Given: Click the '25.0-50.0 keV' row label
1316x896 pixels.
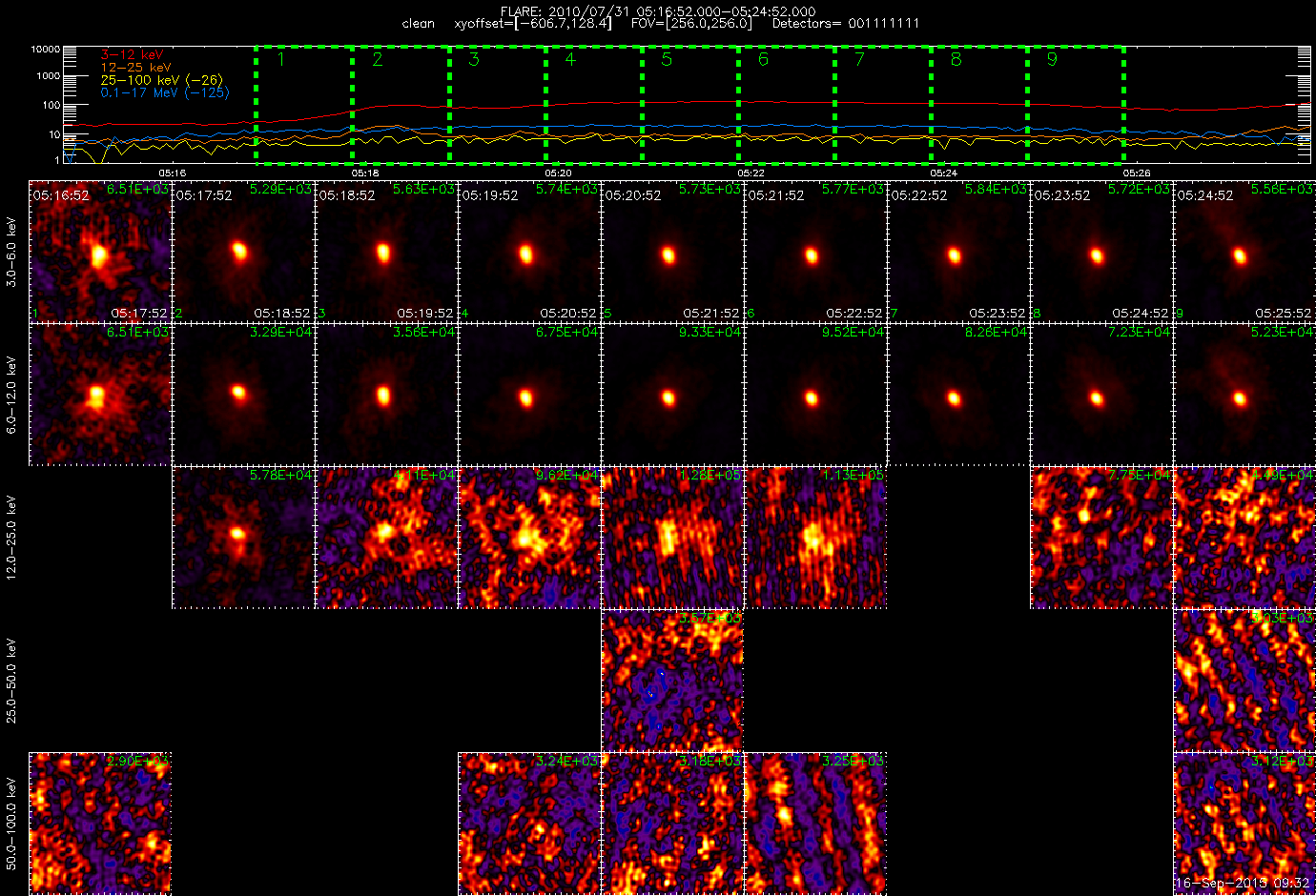Looking at the screenshot, I should (11, 681).
